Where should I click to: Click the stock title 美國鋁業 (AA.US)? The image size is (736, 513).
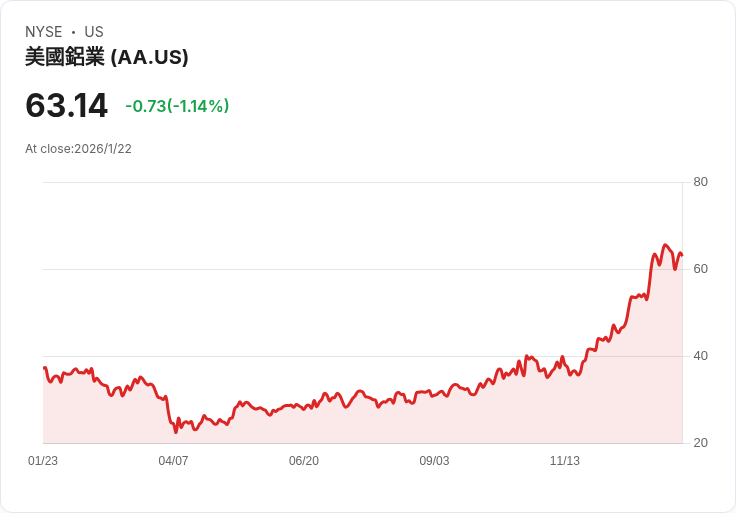(107, 57)
